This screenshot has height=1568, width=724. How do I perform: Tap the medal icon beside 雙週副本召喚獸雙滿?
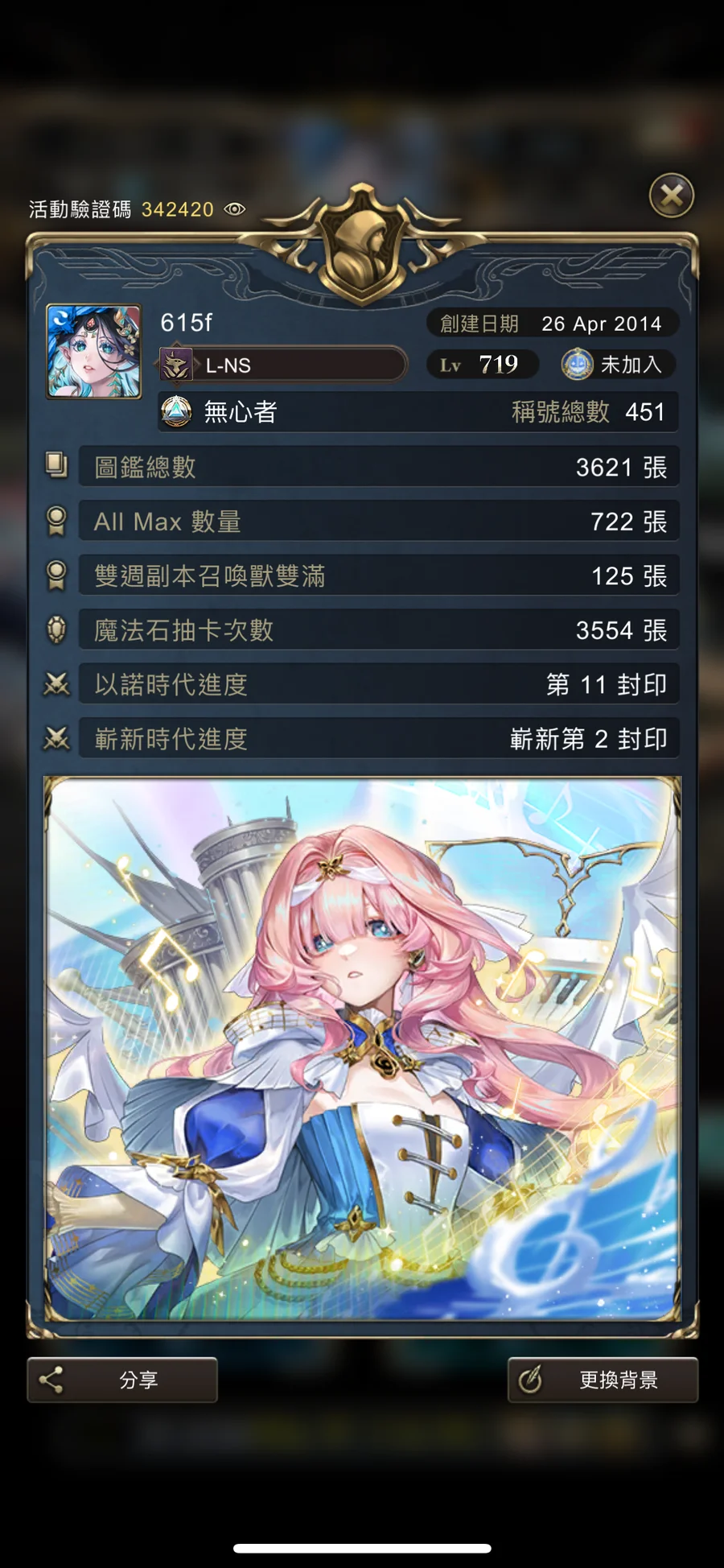pyautogui.click(x=56, y=576)
